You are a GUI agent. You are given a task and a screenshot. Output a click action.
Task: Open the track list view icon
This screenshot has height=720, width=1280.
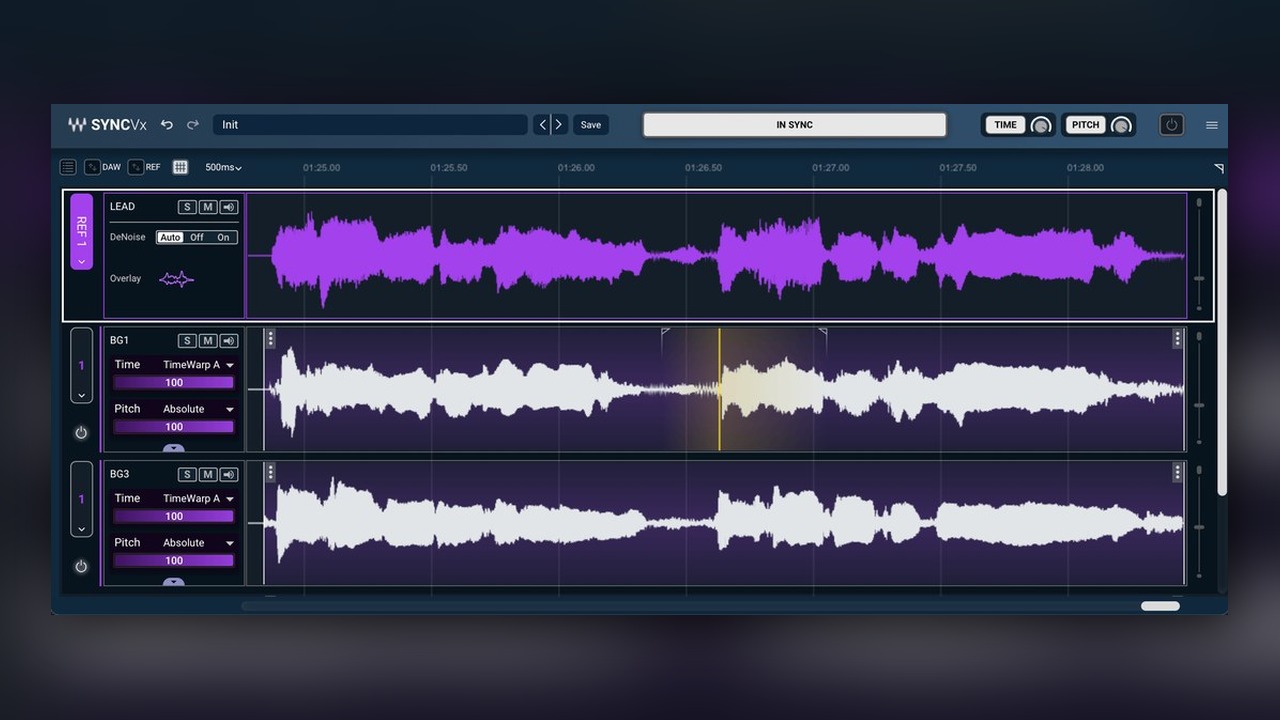click(68, 167)
